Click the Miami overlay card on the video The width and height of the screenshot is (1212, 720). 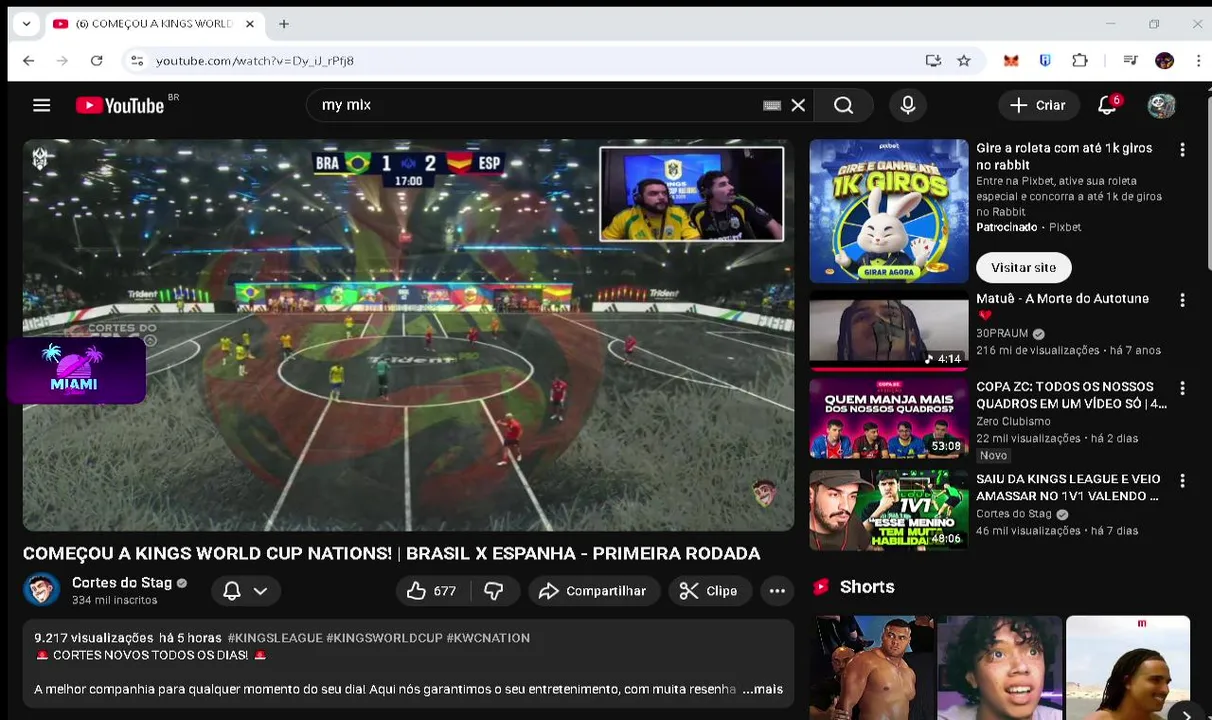point(75,371)
